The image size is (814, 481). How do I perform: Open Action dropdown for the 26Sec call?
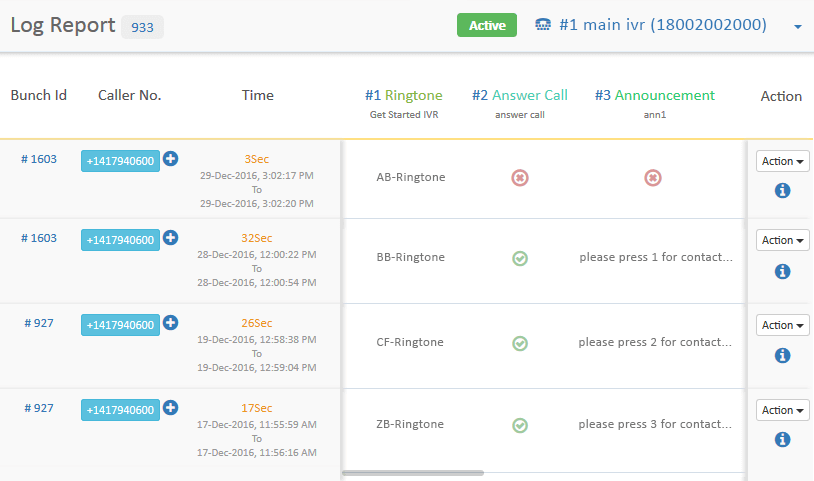[782, 325]
